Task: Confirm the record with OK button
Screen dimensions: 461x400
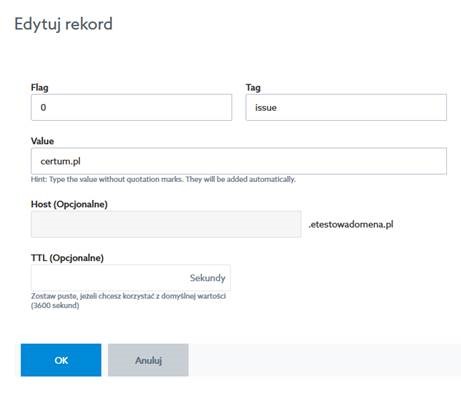Action: pos(61,360)
